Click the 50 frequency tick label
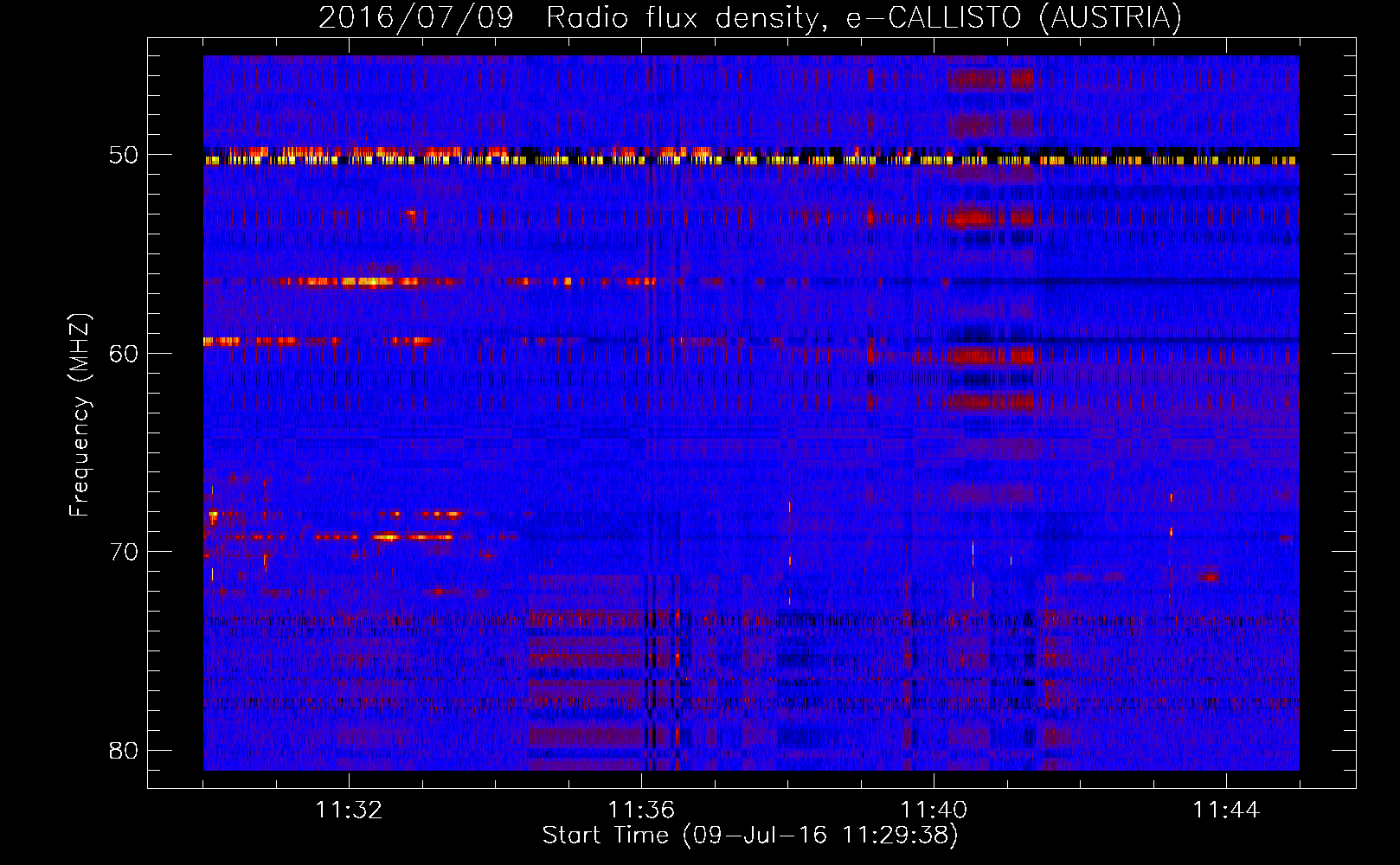This screenshot has height=865, width=1400. tap(124, 155)
